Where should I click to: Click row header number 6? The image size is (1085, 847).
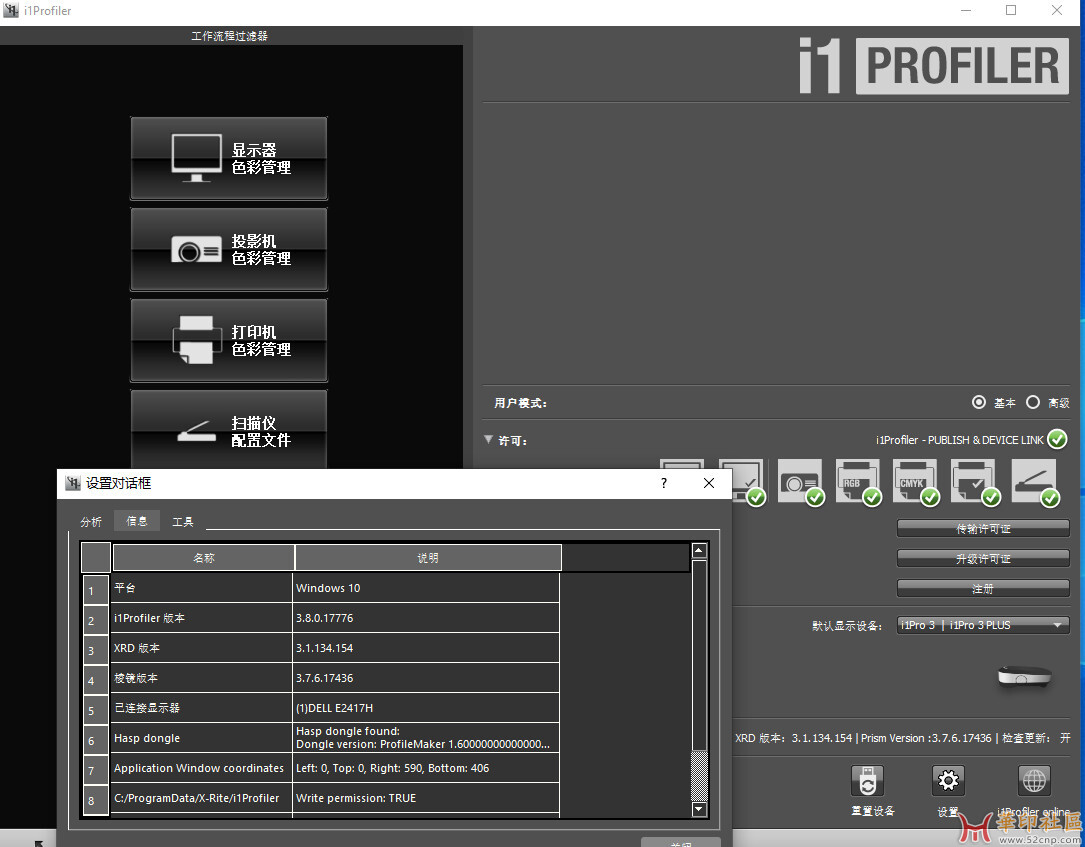coord(95,740)
